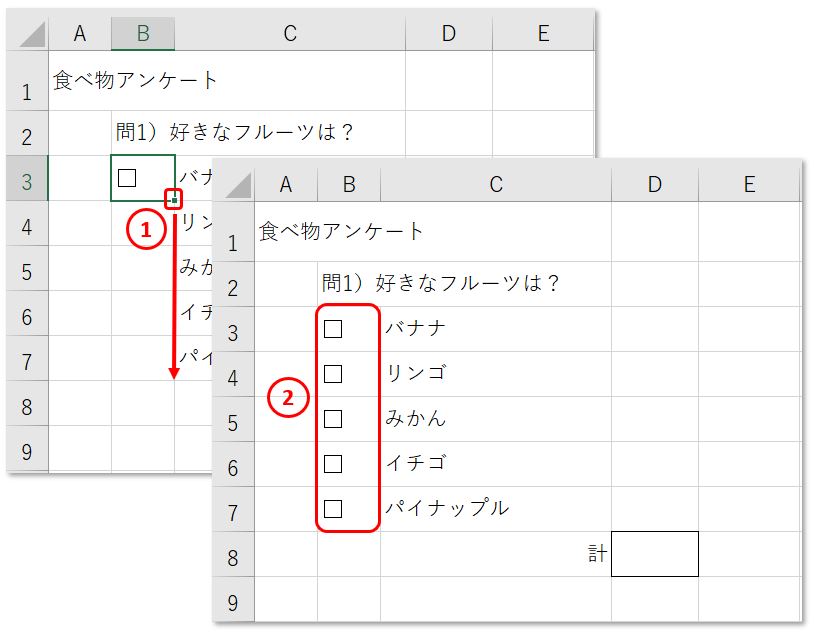814x633 pixels.
Task: Select row 9 header in front sheet
Action: point(233,599)
